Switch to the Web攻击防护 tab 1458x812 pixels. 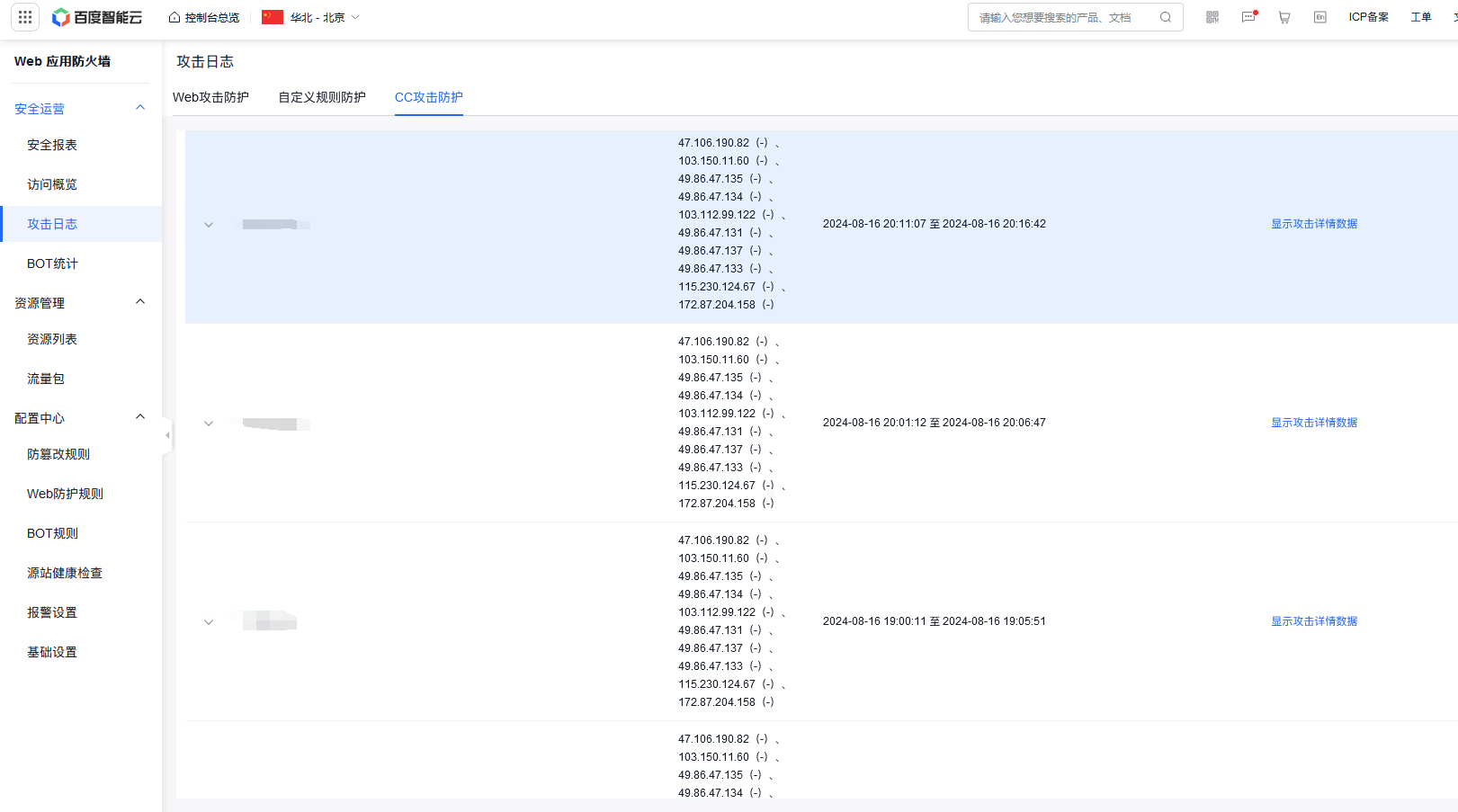coord(210,97)
